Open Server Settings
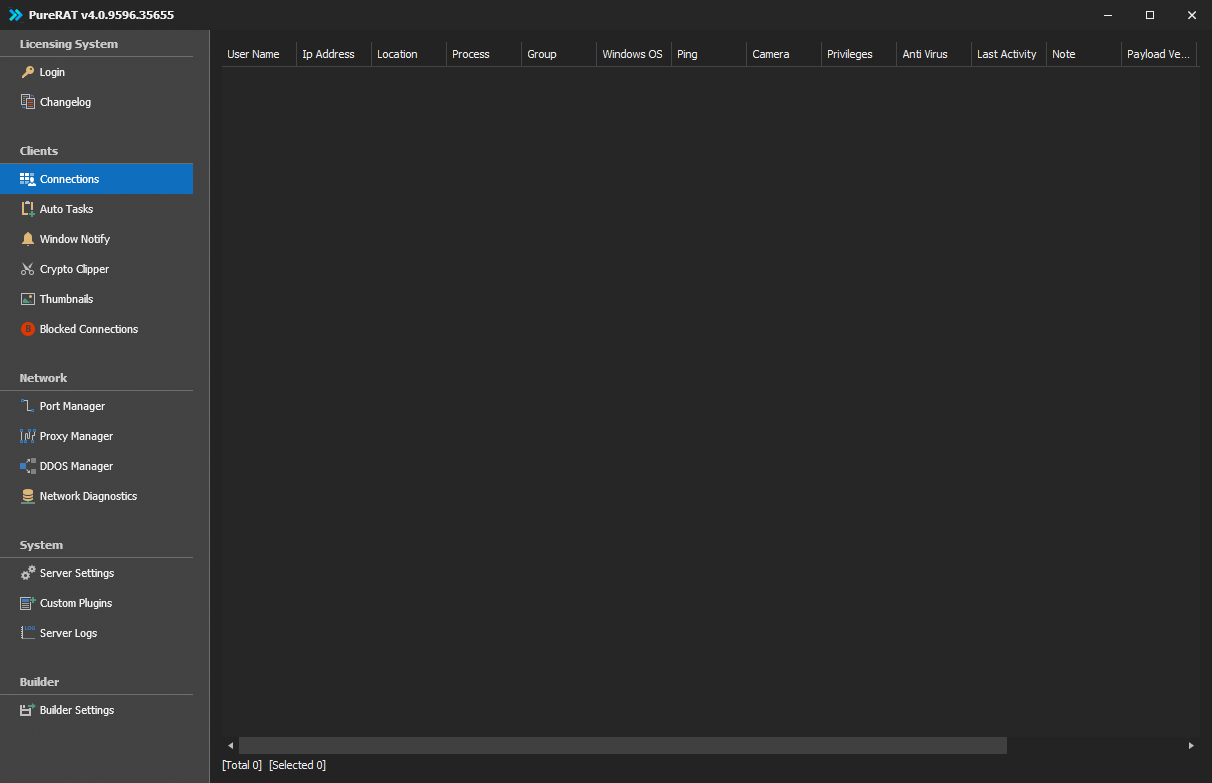 96,573
